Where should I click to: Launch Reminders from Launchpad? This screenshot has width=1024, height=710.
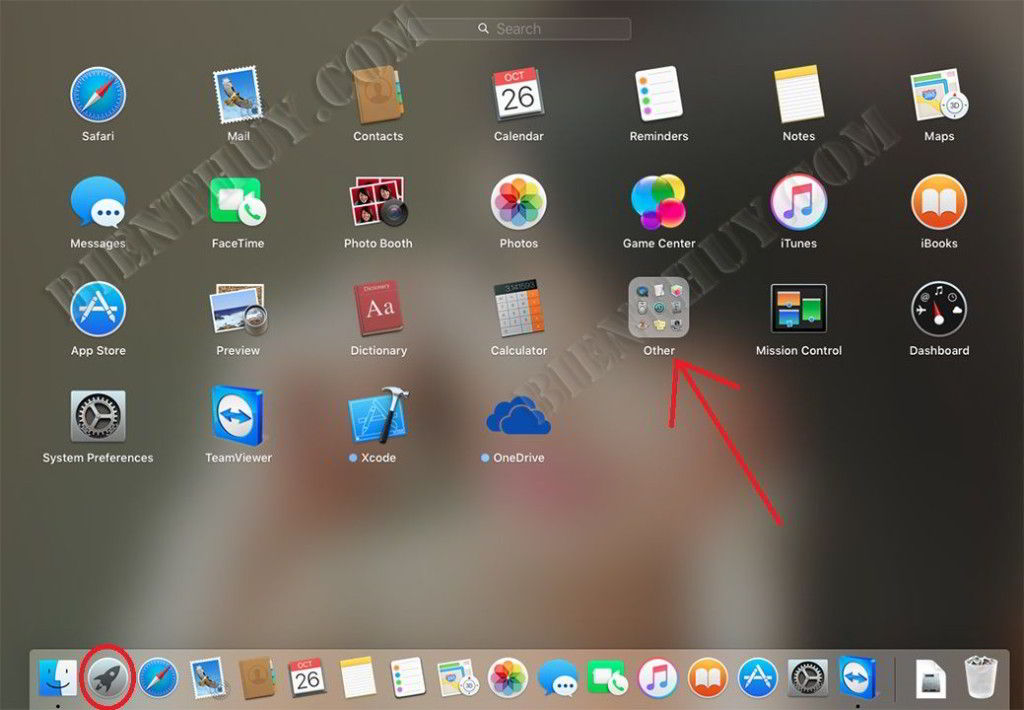658,95
